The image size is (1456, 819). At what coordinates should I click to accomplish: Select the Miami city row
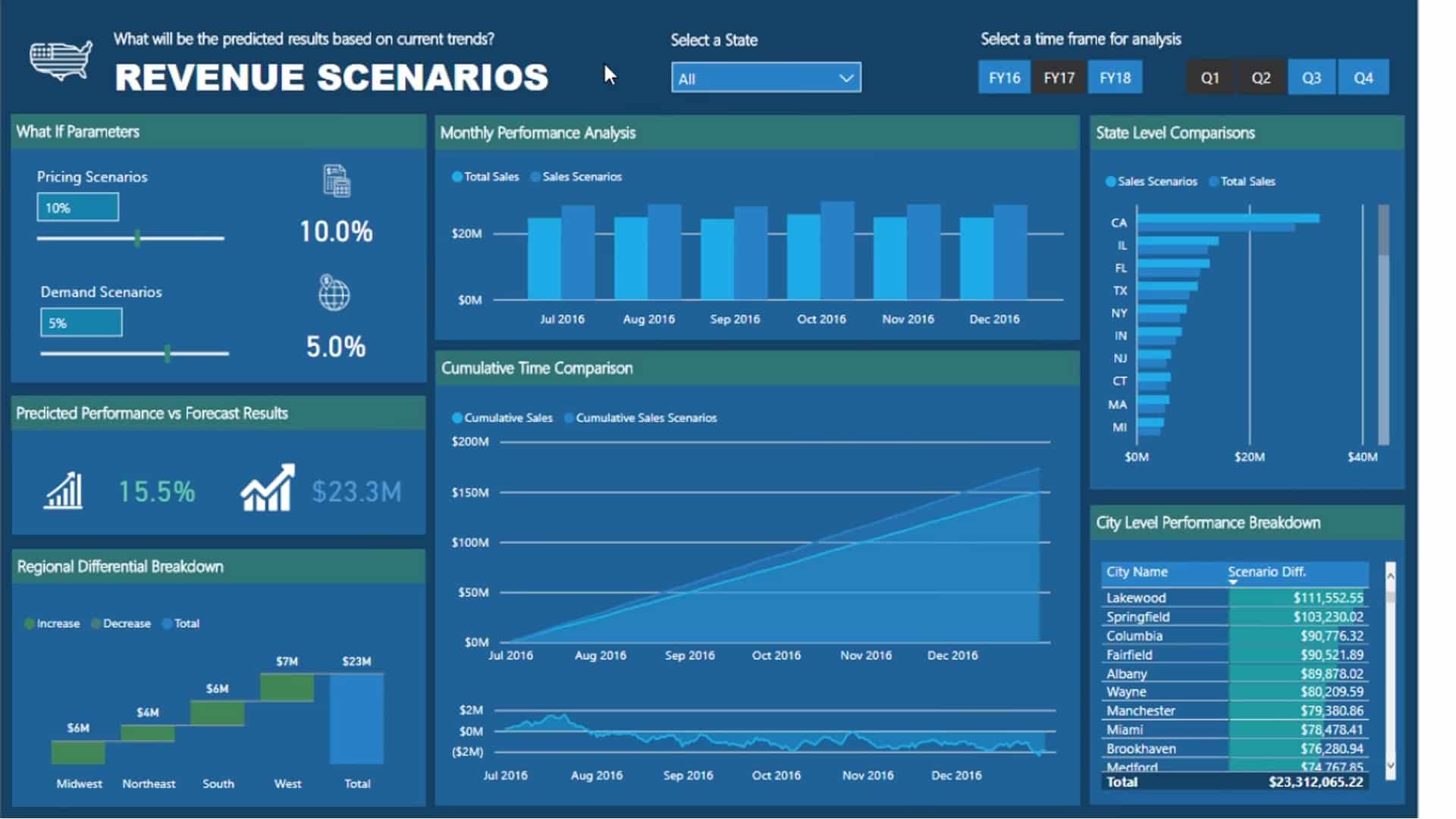coord(1235,730)
